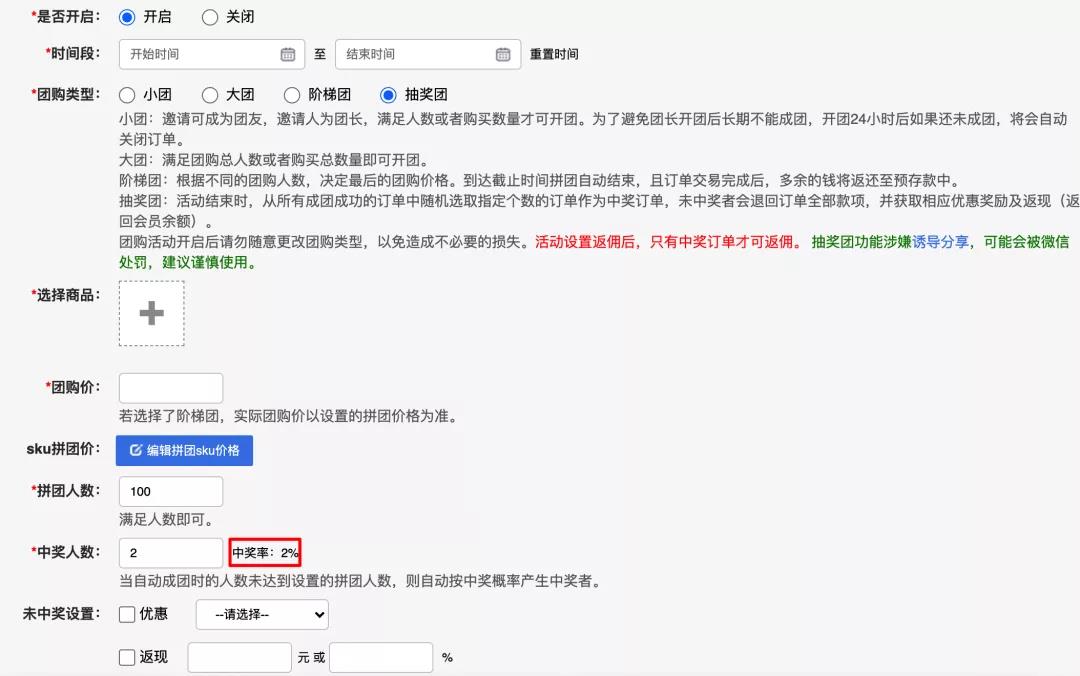Click the 返现 amount field before 元
This screenshot has height=676, width=1080.
coord(240,657)
